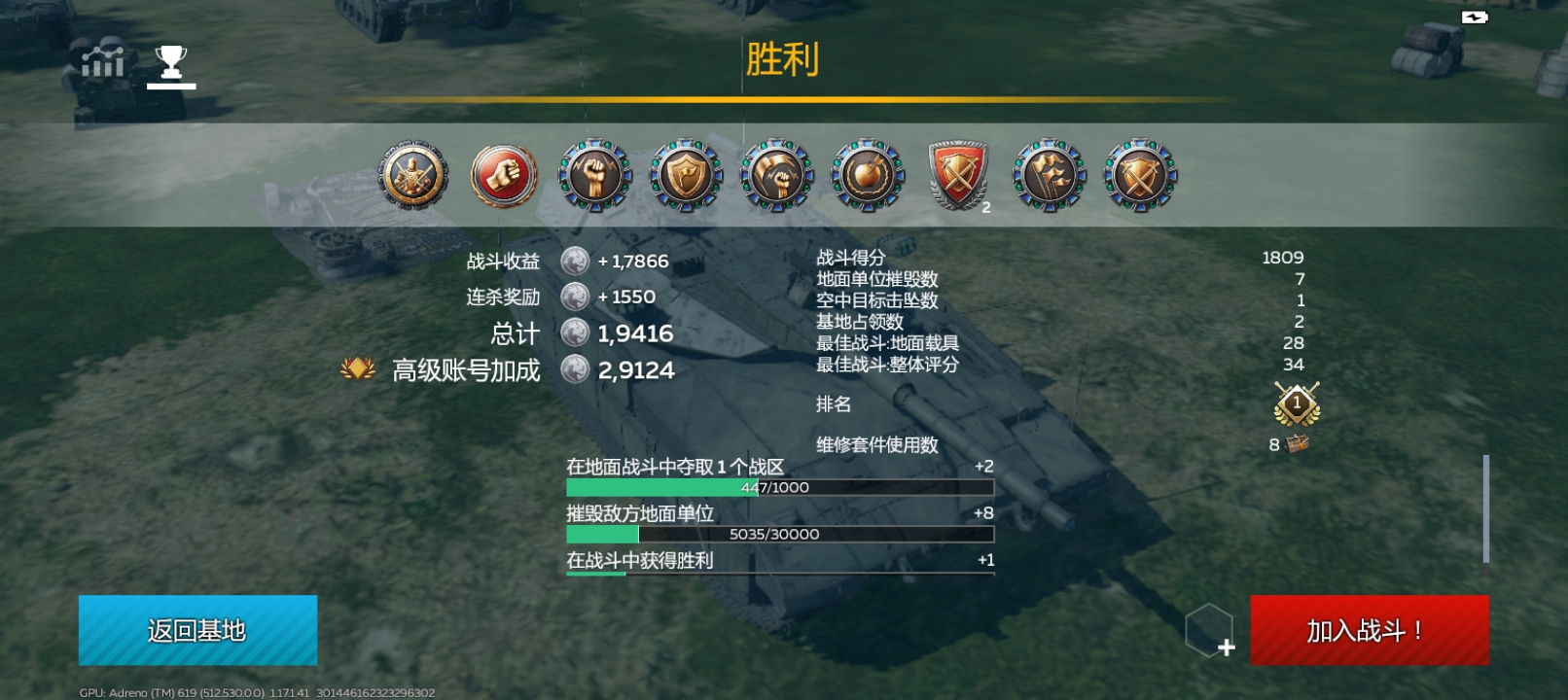This screenshot has height=700, width=1568.
Task: Click the task list vertical scrollbar
Action: (1486, 507)
